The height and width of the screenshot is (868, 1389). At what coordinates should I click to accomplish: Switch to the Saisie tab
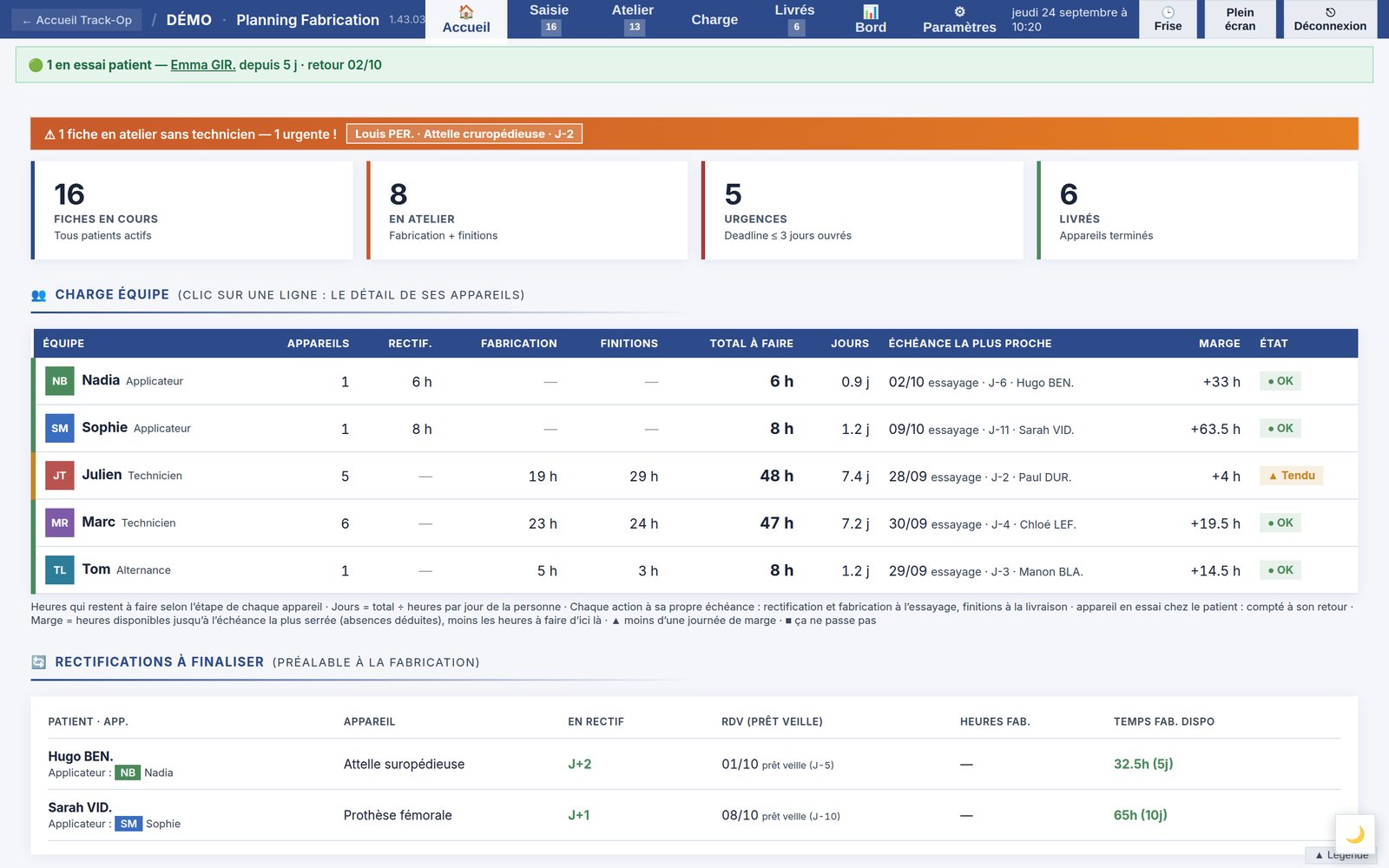(550, 19)
